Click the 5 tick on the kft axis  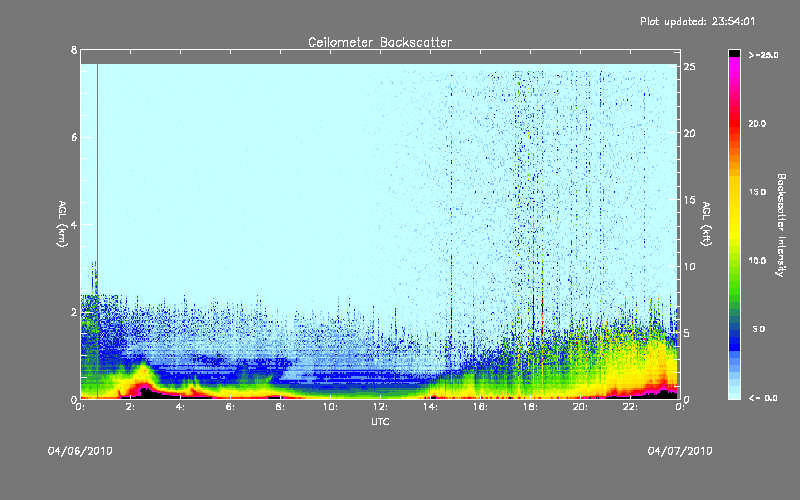pos(687,333)
